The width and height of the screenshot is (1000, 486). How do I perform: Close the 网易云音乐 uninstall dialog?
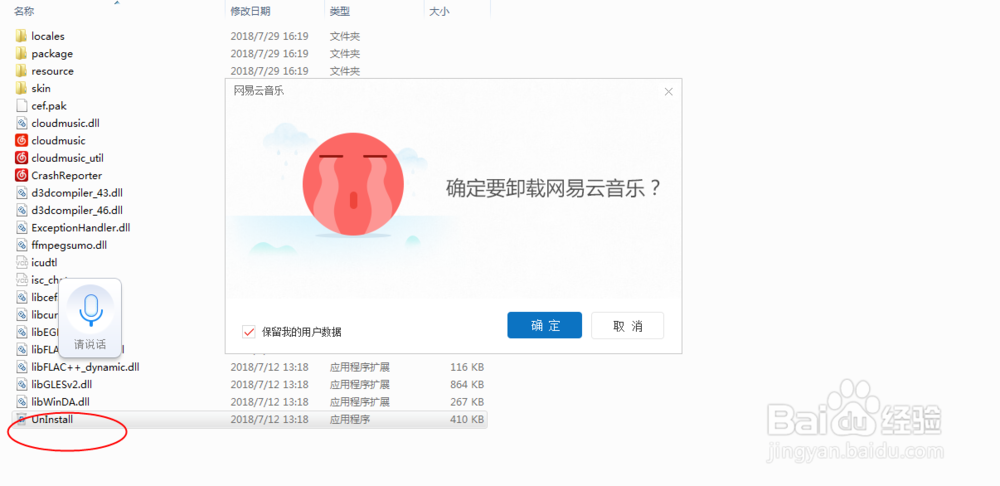tap(668, 92)
